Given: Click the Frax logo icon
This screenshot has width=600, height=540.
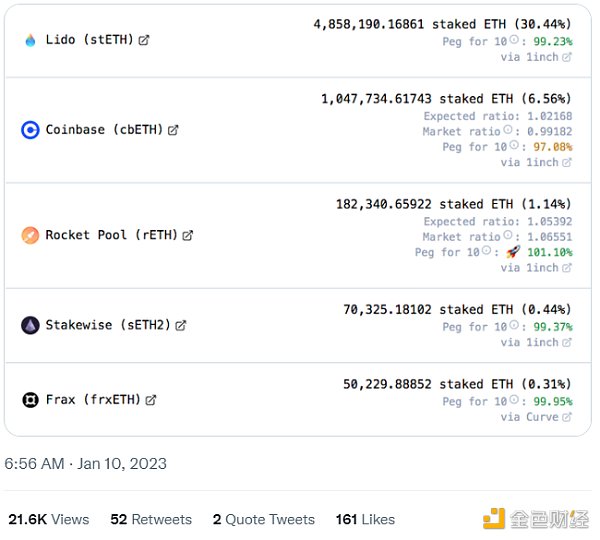Looking at the screenshot, I should (x=30, y=400).
